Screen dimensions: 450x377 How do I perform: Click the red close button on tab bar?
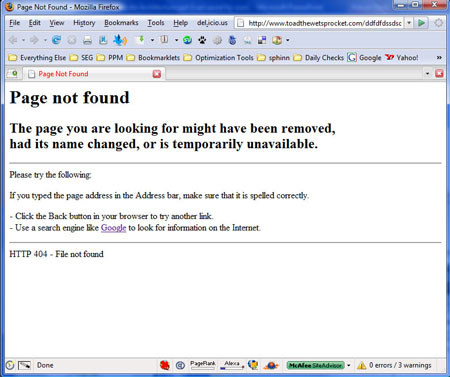pos(439,73)
